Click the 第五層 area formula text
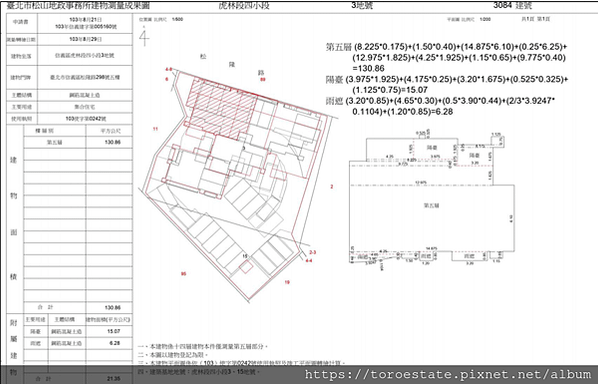 (x=446, y=58)
